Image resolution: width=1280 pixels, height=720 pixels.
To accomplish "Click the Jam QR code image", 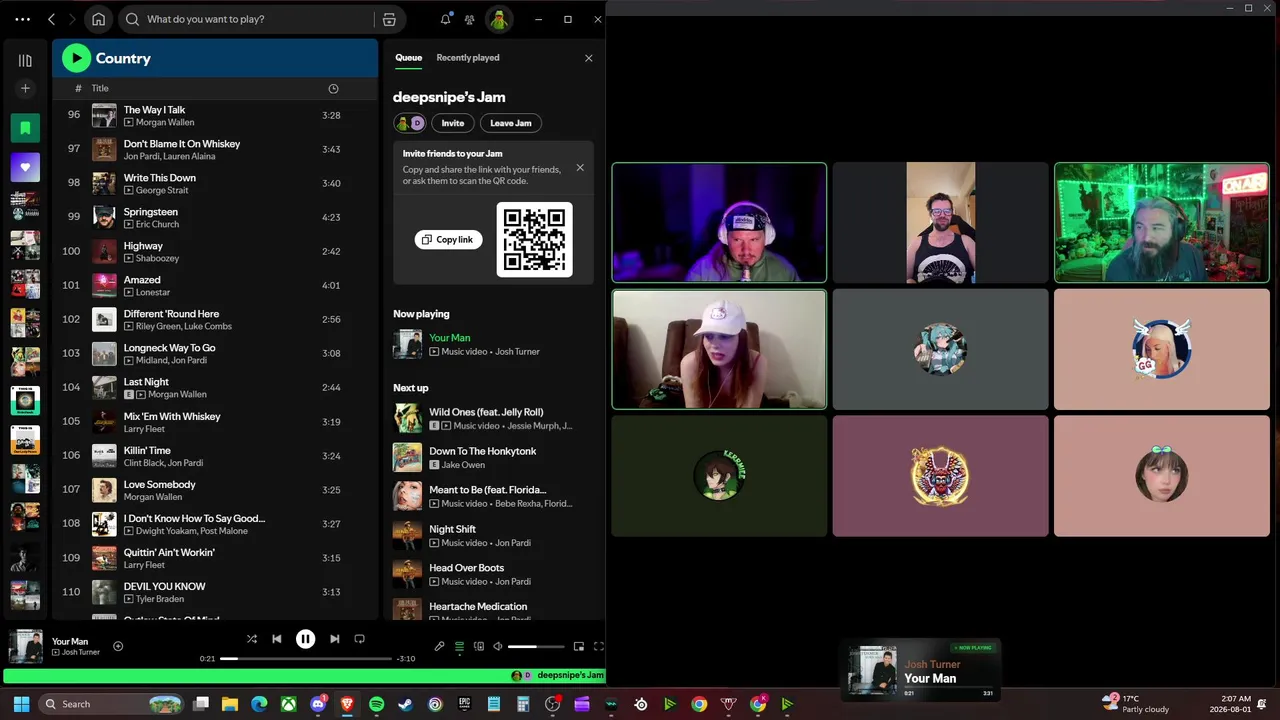I will pyautogui.click(x=535, y=239).
